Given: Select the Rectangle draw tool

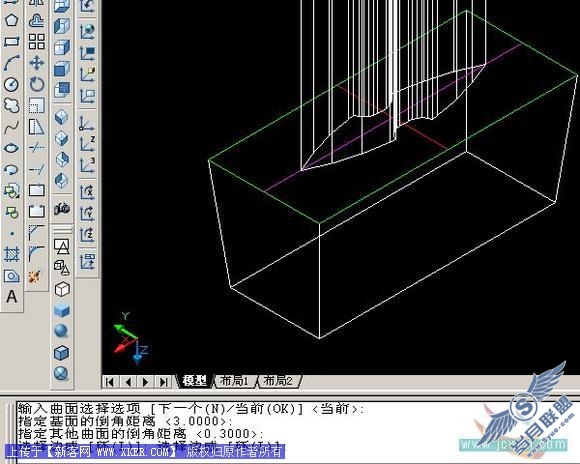Looking at the screenshot, I should click(x=11, y=41).
